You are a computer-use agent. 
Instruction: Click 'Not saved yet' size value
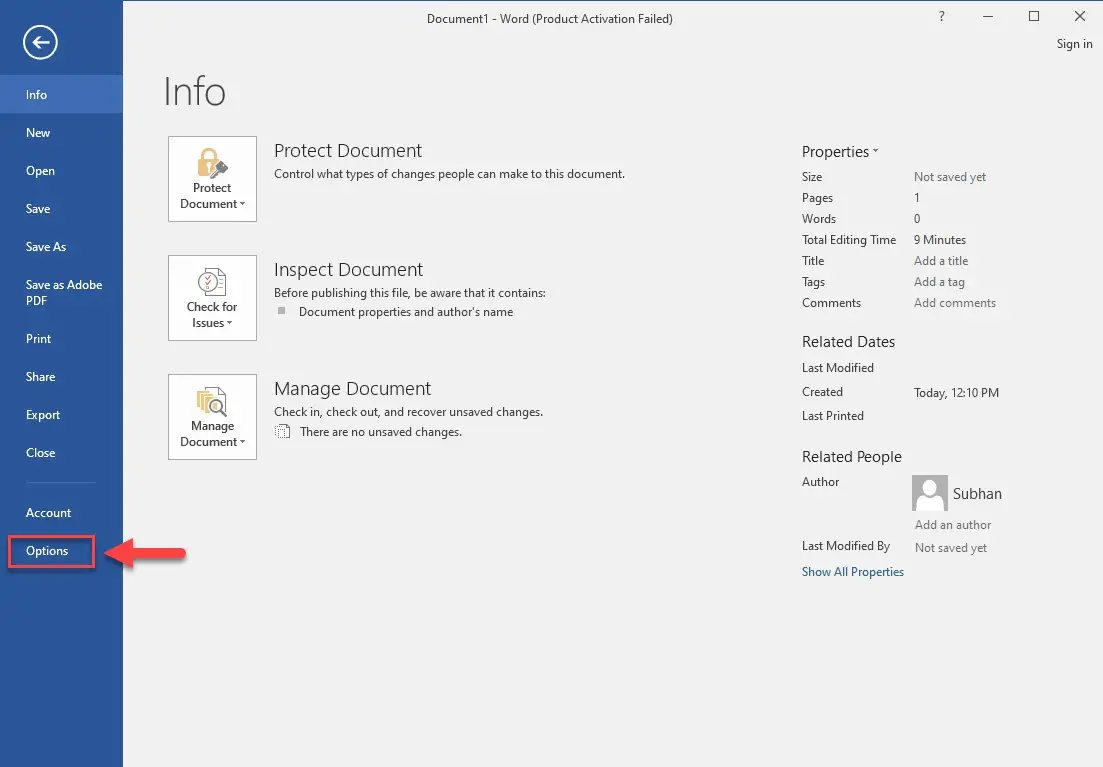click(x=950, y=177)
